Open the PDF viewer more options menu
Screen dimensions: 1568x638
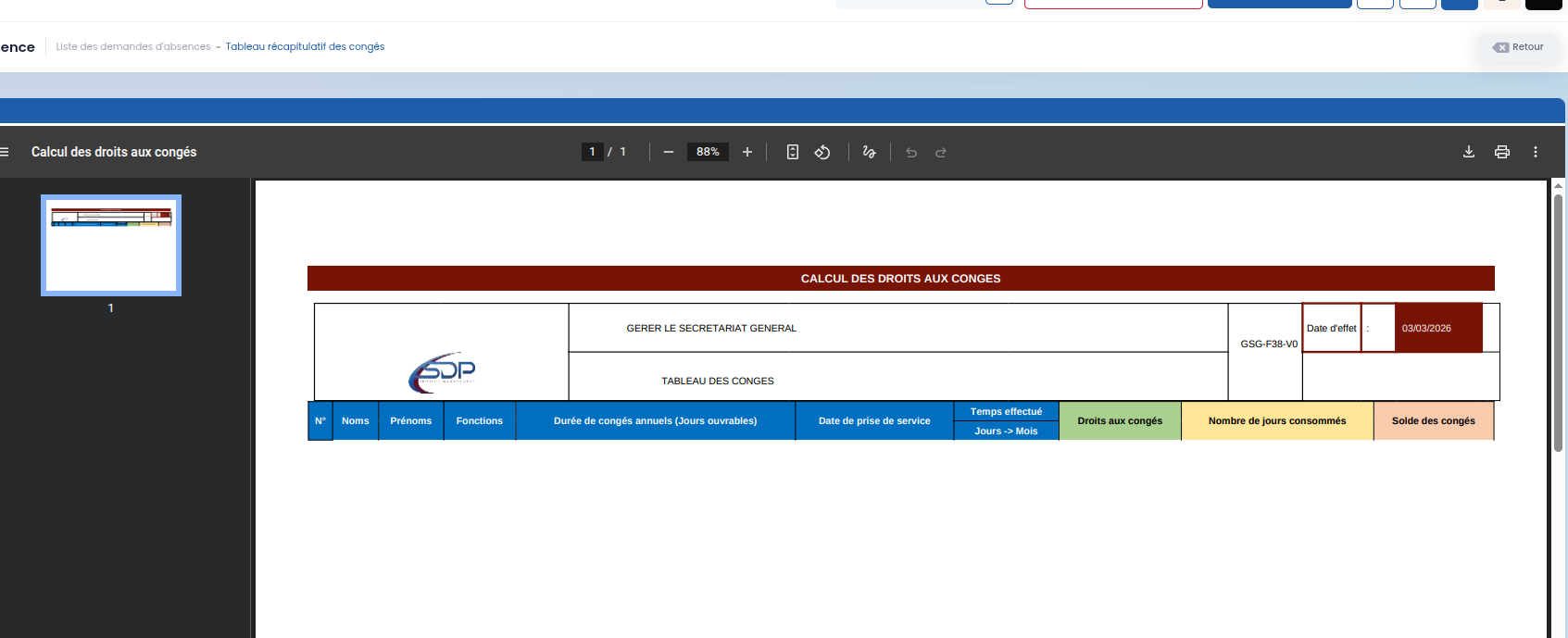coord(1536,152)
